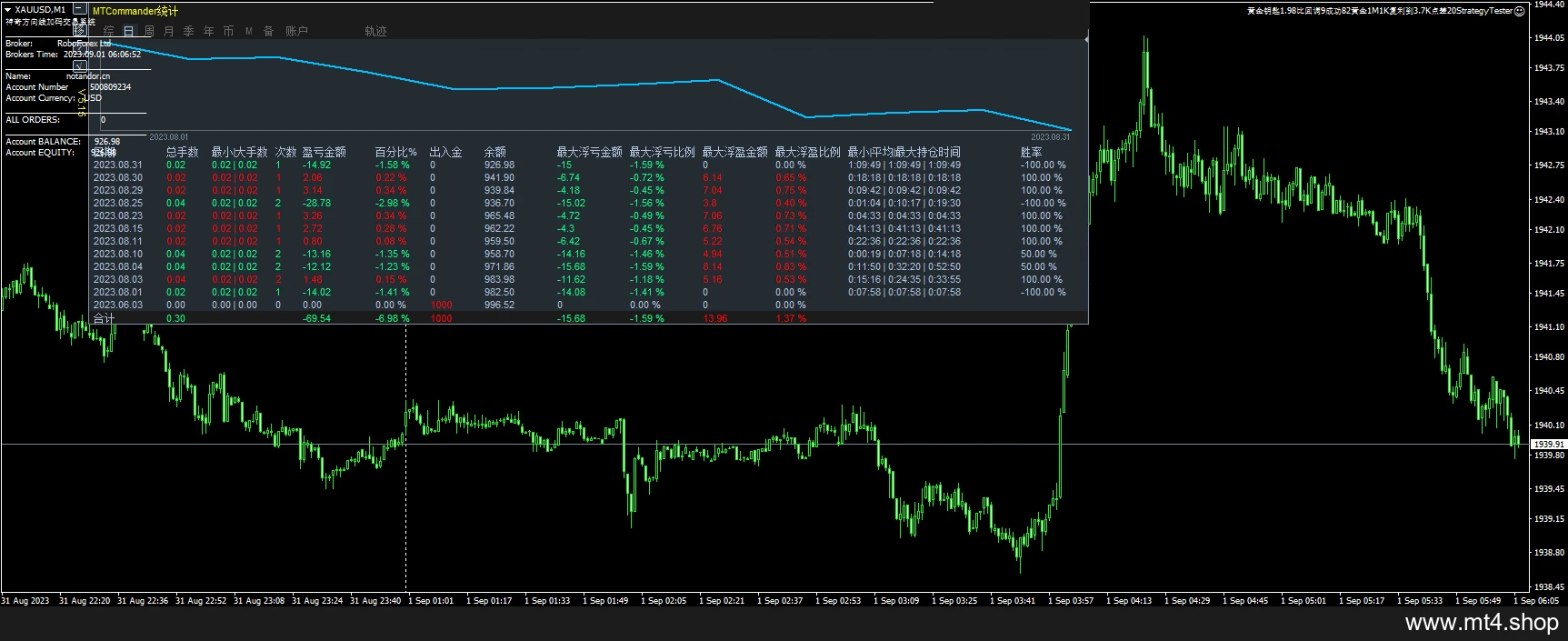Click the 百分比% column header
The height and width of the screenshot is (641, 1568).
pyautogui.click(x=395, y=152)
